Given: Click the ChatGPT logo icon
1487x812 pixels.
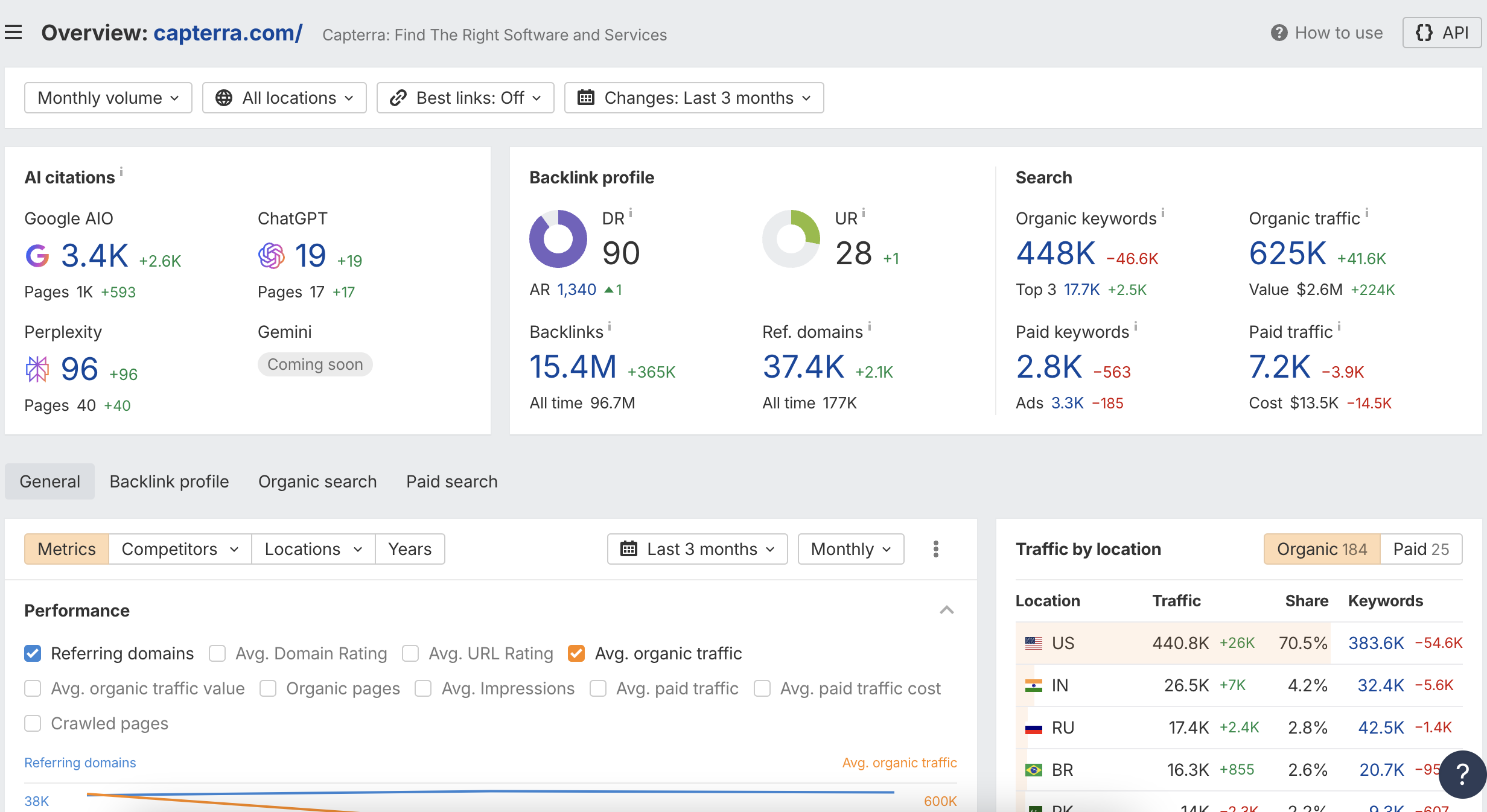Looking at the screenshot, I should [271, 256].
